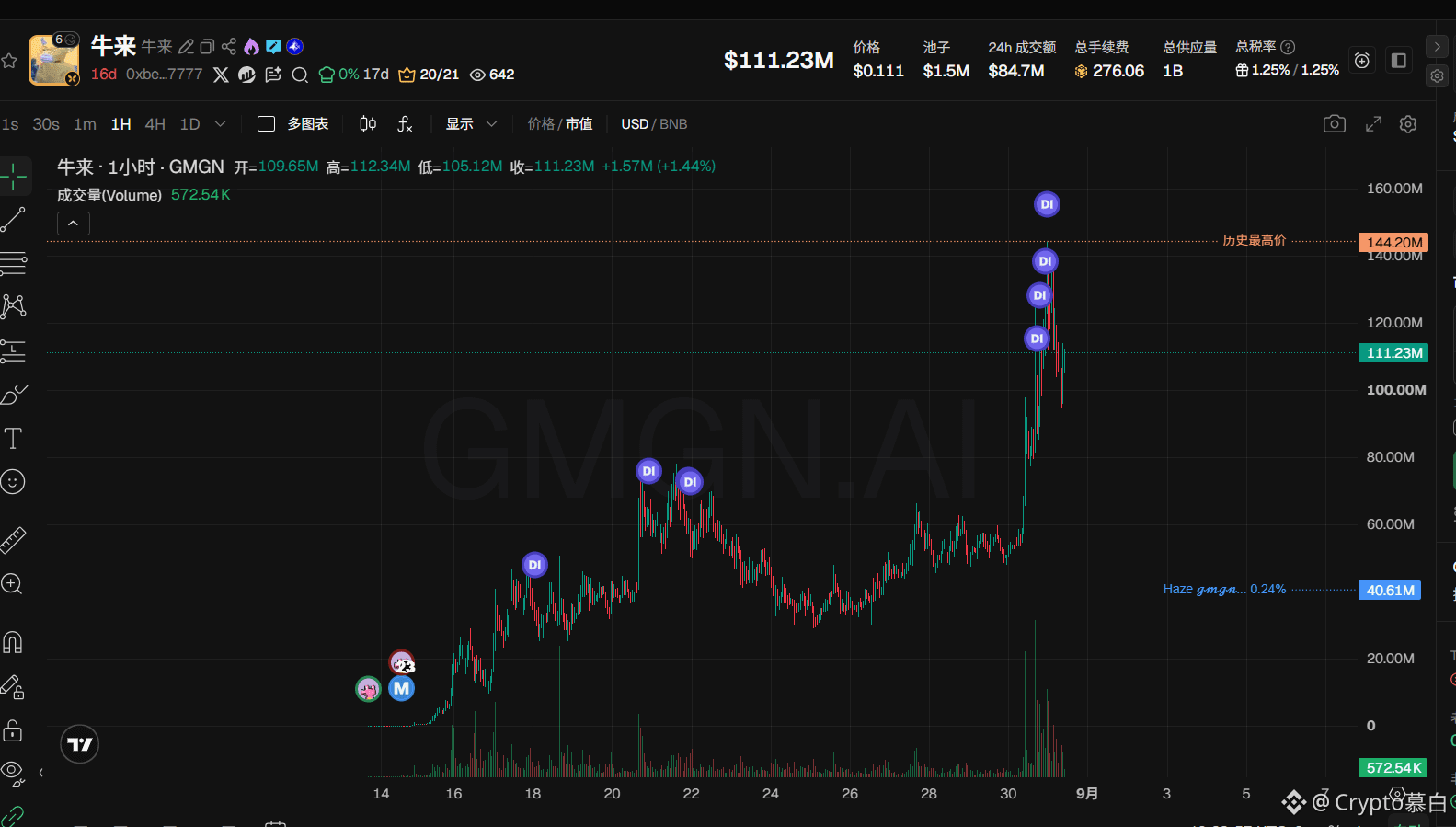Activate the zoom in tool

(x=13, y=583)
